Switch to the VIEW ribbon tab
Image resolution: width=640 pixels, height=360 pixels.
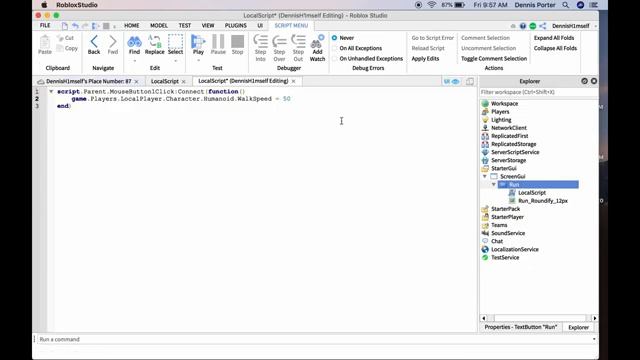[x=208, y=25]
